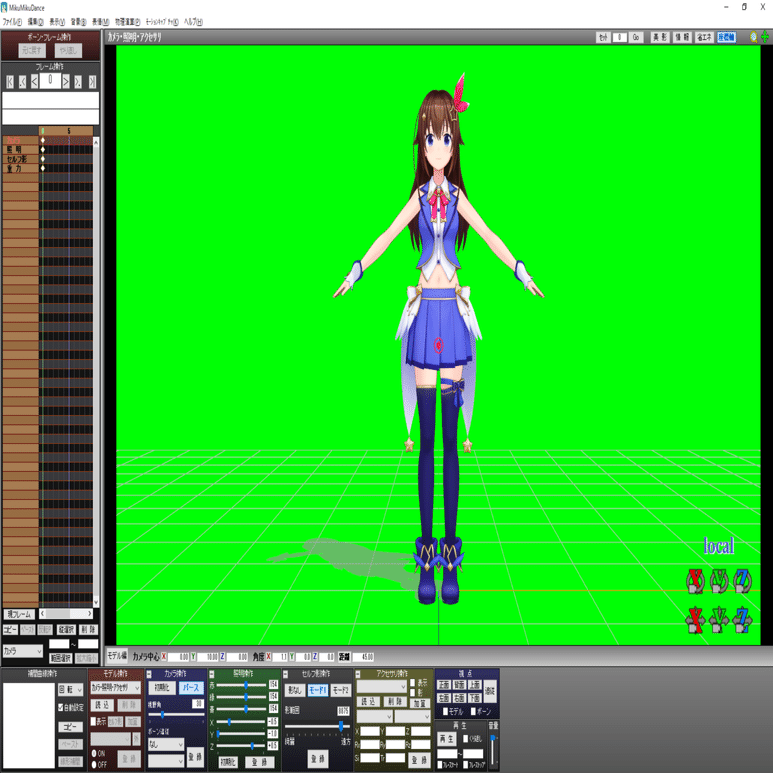Select the ON radio button

(94, 754)
